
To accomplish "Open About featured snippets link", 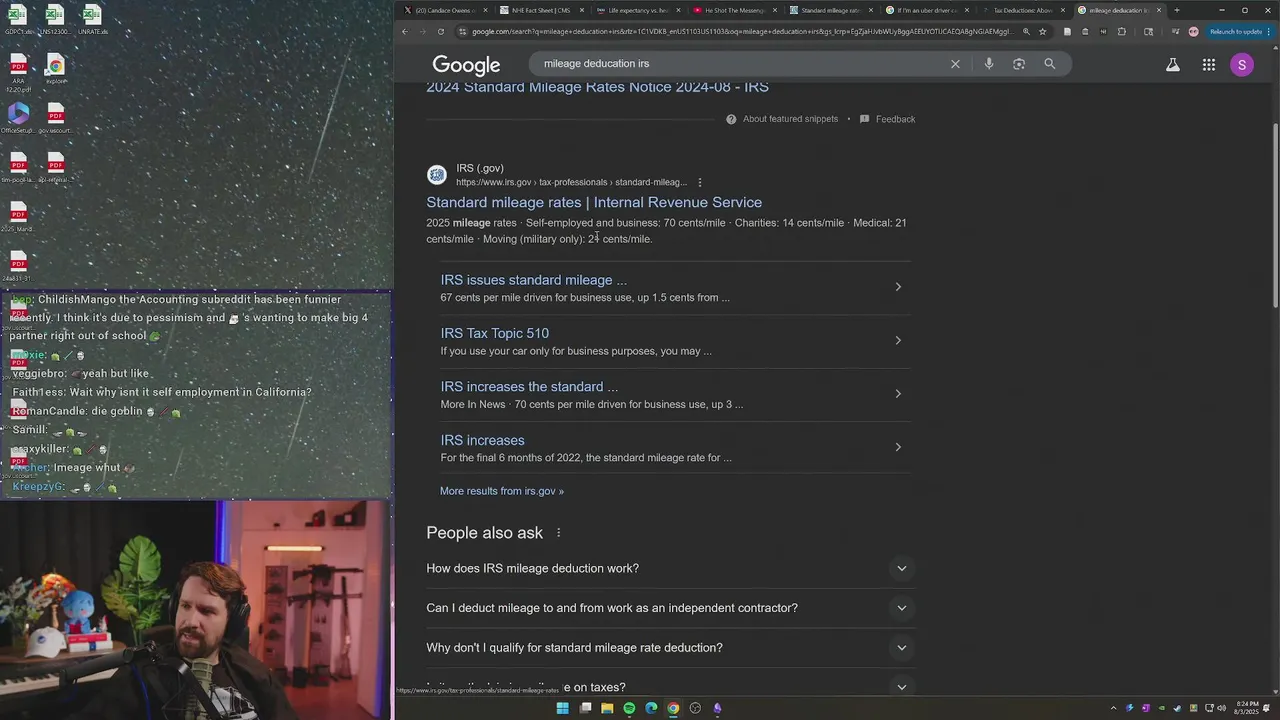I will (x=790, y=119).
